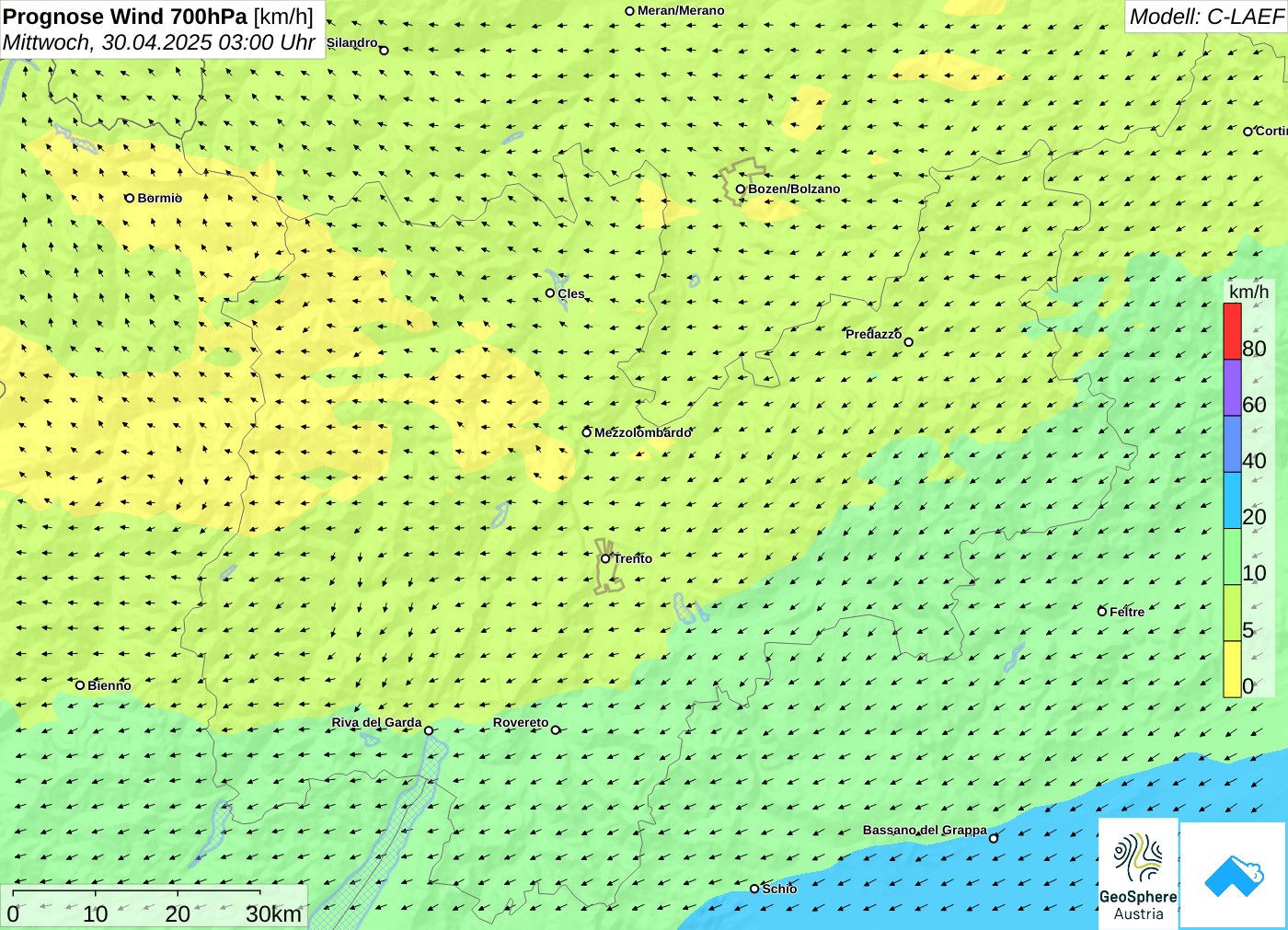Viewport: 1288px width, 930px height.
Task: Click the Trento city marker
Action: pyautogui.click(x=605, y=558)
